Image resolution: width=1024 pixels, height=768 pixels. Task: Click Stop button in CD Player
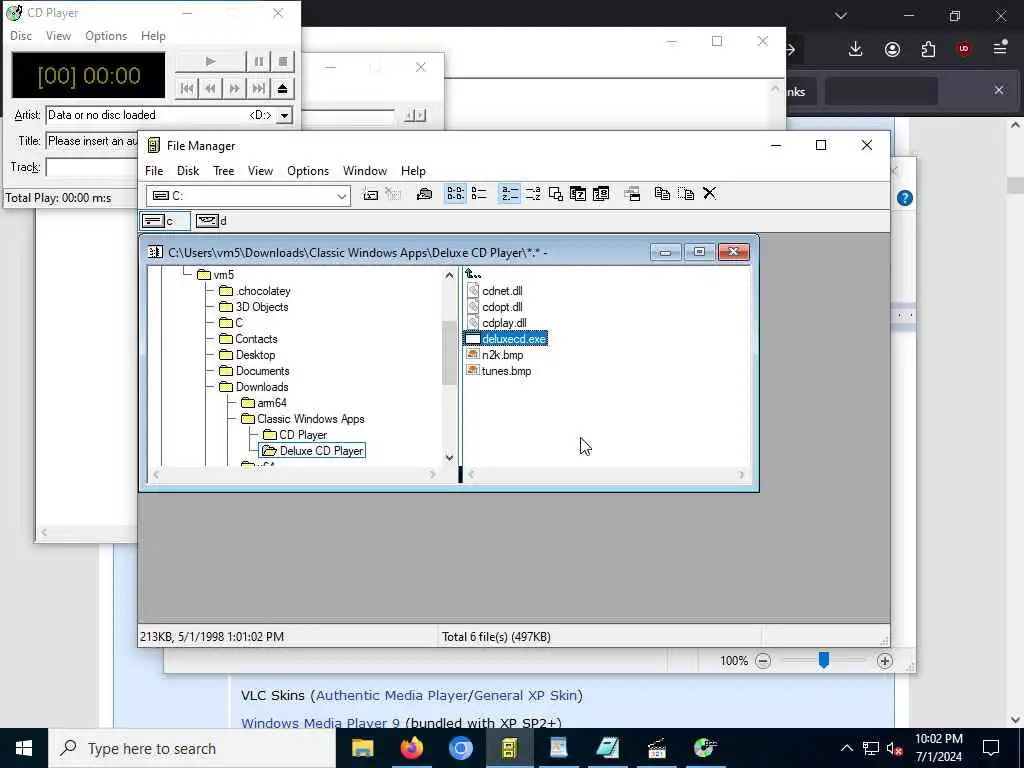283,61
